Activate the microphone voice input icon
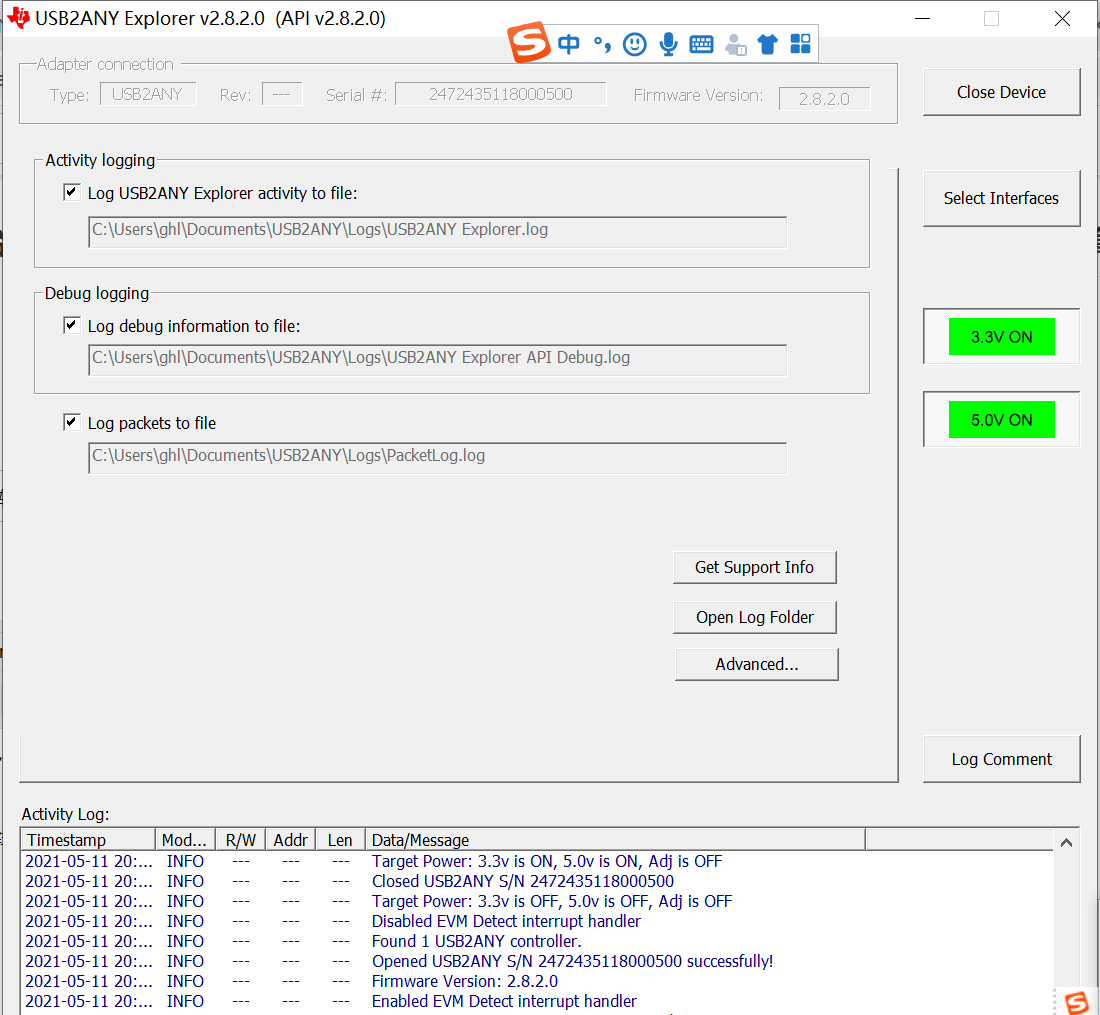1100x1015 pixels. pos(669,44)
